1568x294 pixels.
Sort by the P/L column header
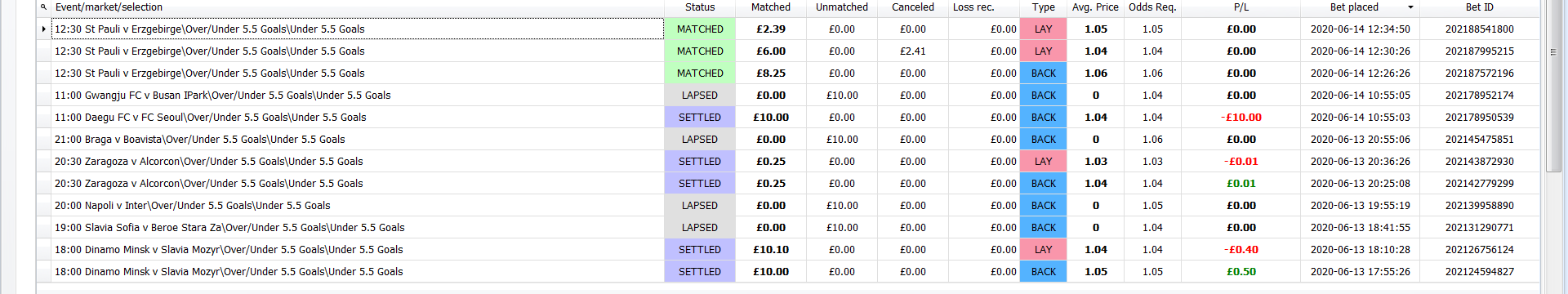pos(1241,7)
